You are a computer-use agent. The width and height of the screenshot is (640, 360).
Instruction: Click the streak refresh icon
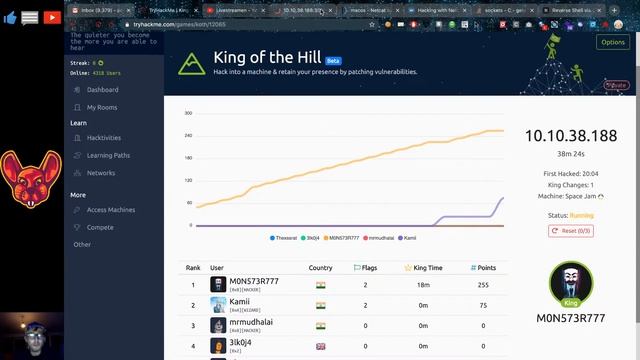pos(101,63)
